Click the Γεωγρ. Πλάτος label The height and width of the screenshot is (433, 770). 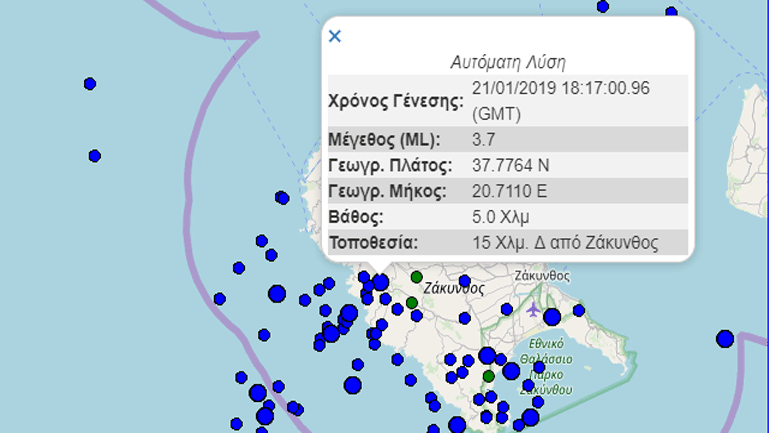click(x=390, y=165)
